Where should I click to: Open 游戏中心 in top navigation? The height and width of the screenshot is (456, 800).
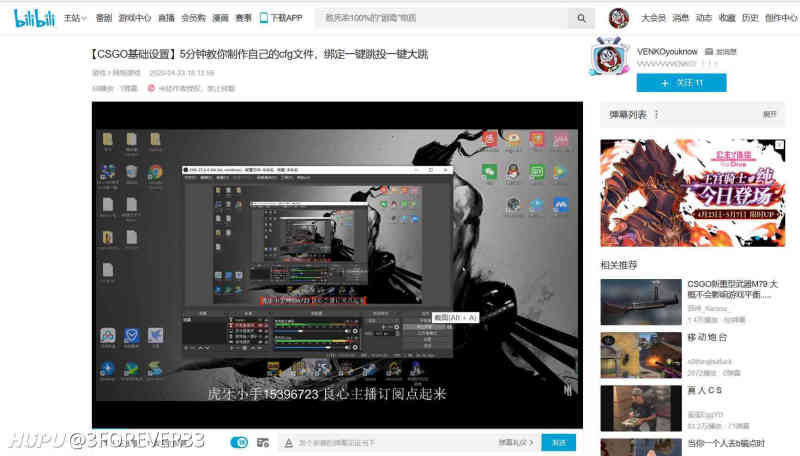click(x=135, y=18)
